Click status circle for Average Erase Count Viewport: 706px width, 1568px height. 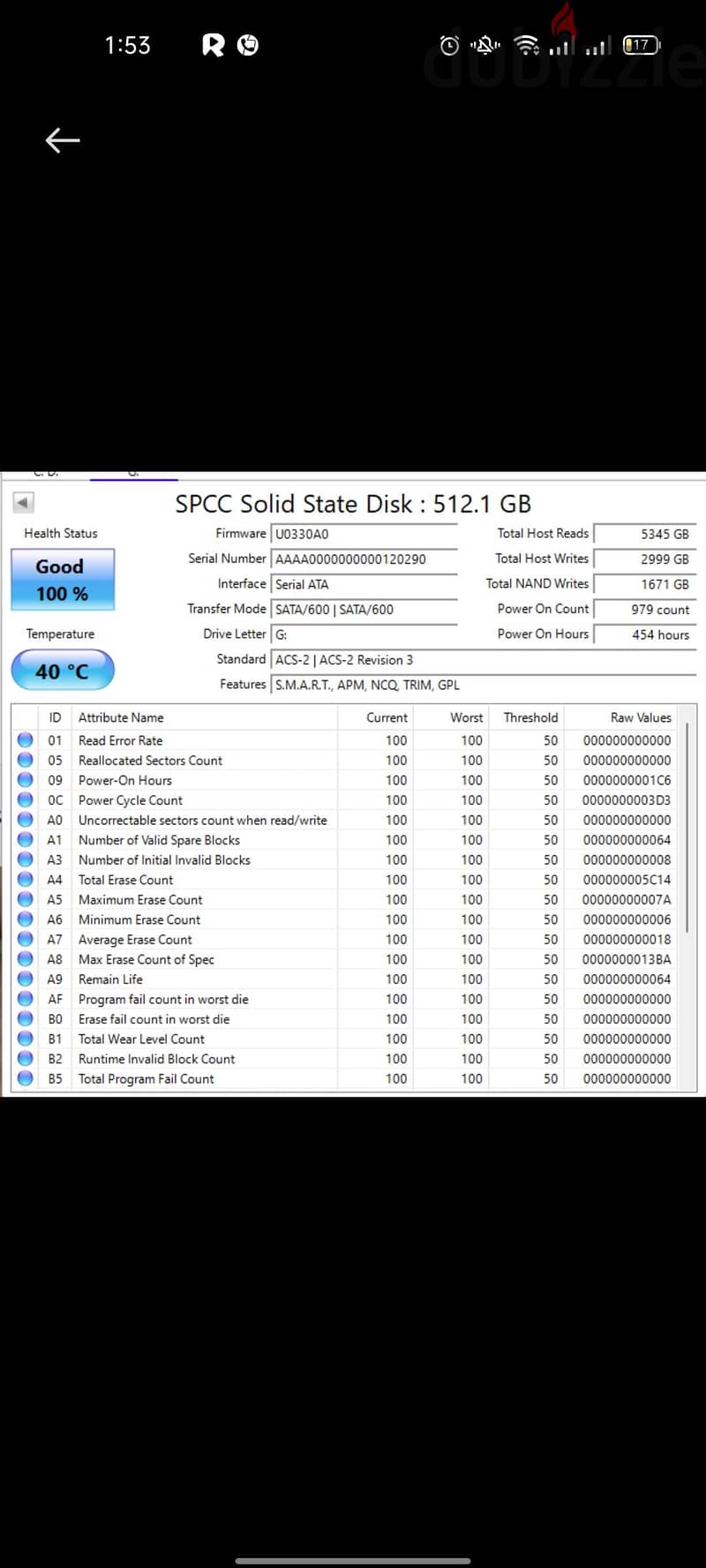pos(26,940)
